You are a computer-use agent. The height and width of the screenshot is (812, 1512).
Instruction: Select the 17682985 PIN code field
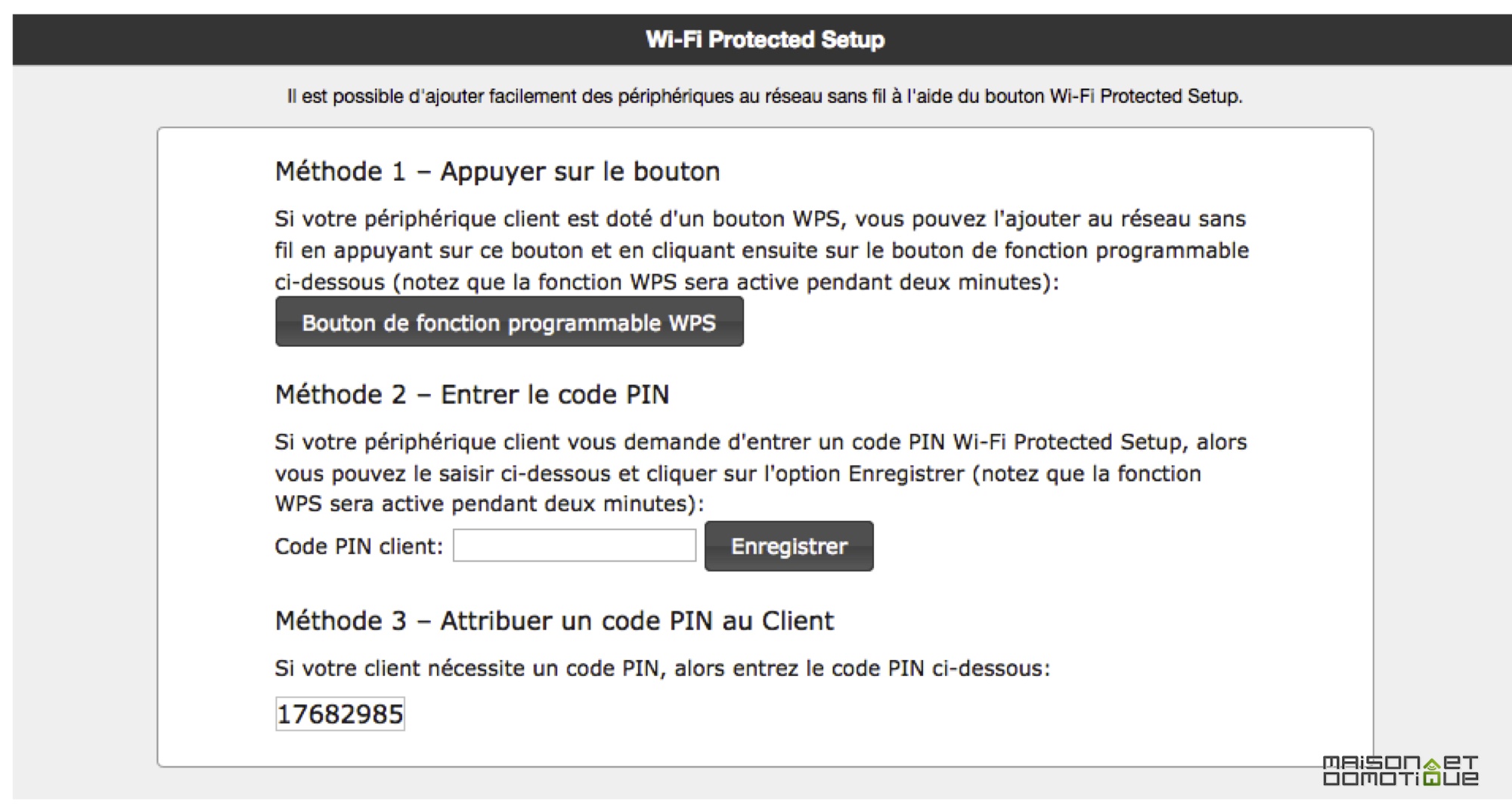pos(340,714)
